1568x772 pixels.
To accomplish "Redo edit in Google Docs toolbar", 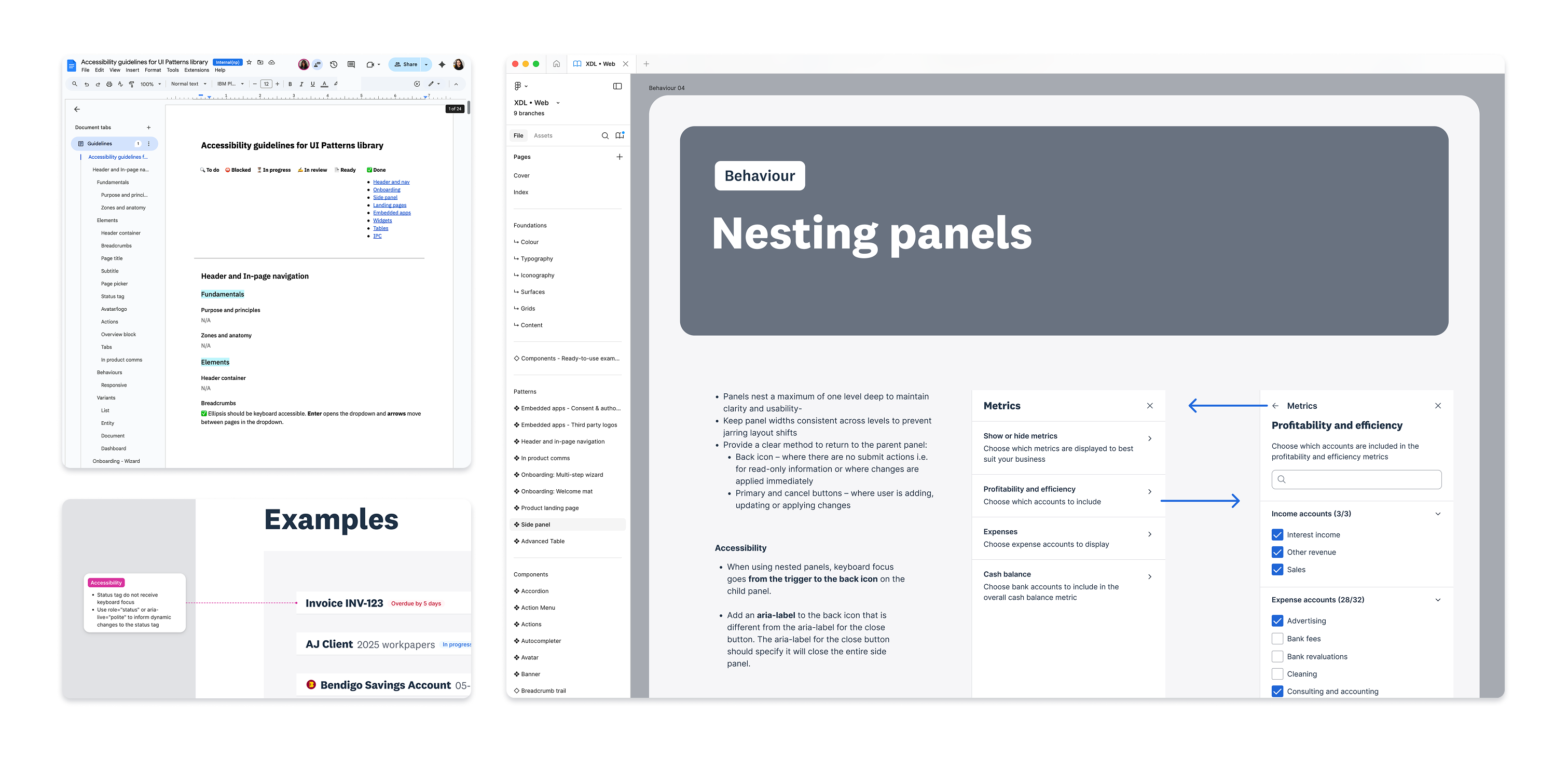I will (98, 84).
